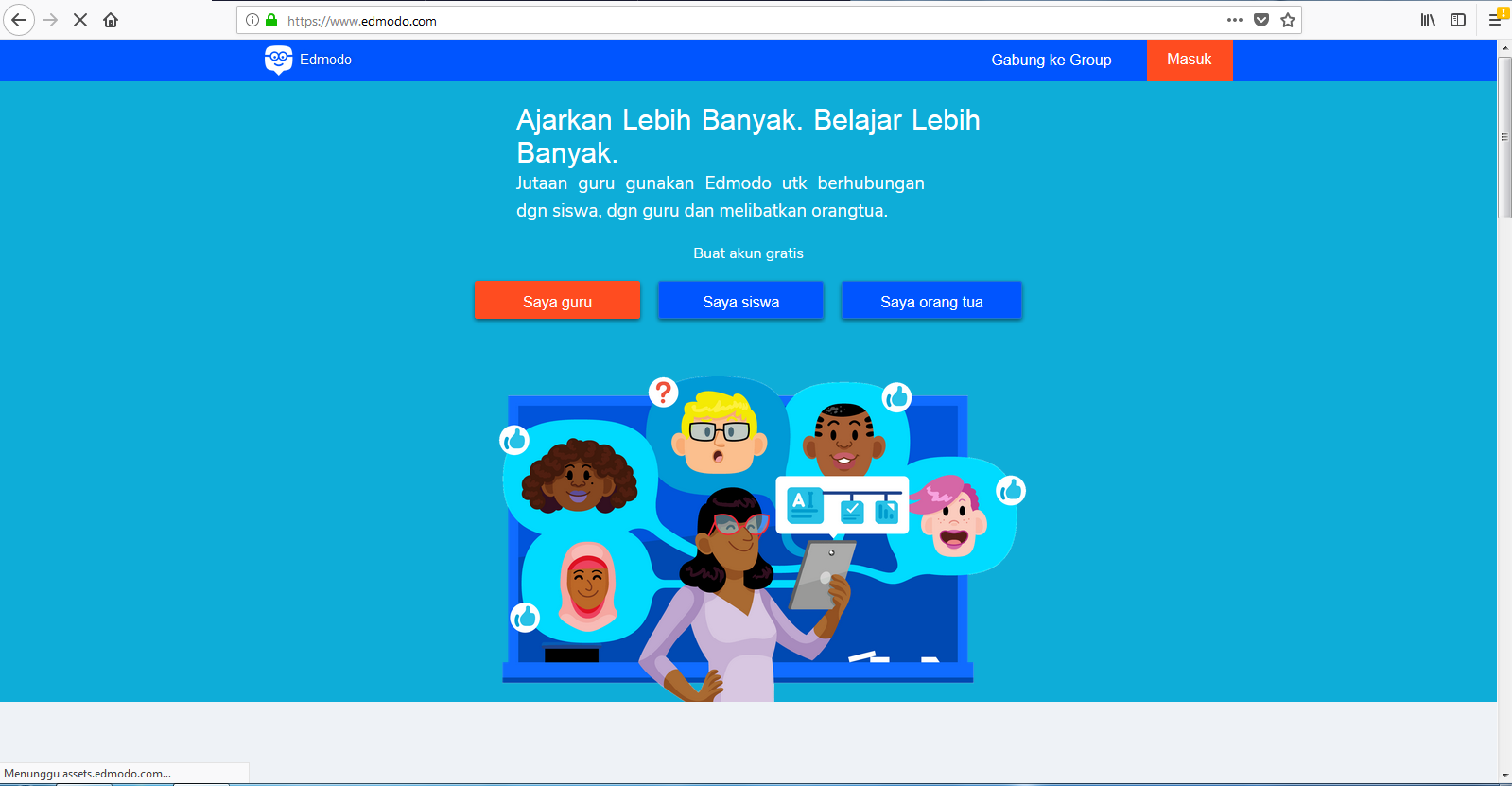Viewport: 1512px width, 786px height.
Task: Click the Edmodo logo icon
Action: [x=278, y=60]
